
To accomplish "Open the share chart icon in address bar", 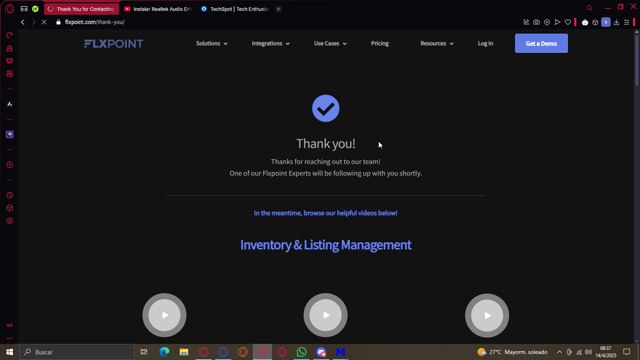I will point(526,22).
